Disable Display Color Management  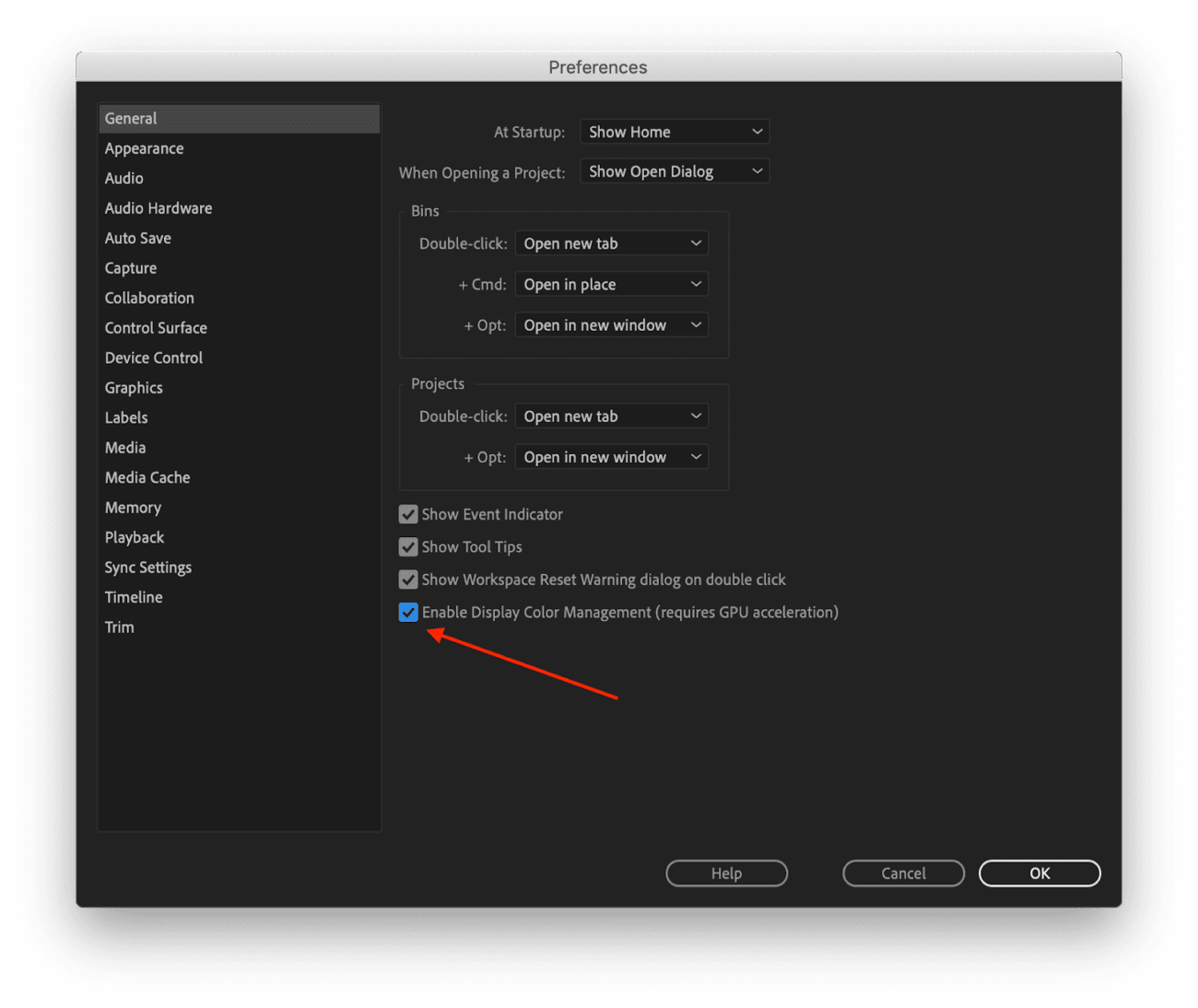click(x=408, y=612)
